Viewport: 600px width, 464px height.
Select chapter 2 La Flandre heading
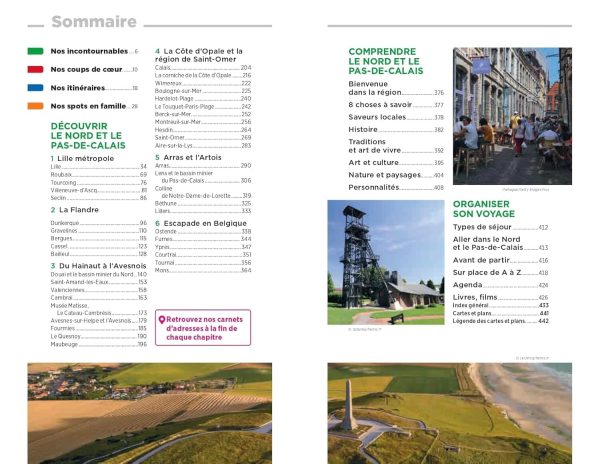pos(75,210)
